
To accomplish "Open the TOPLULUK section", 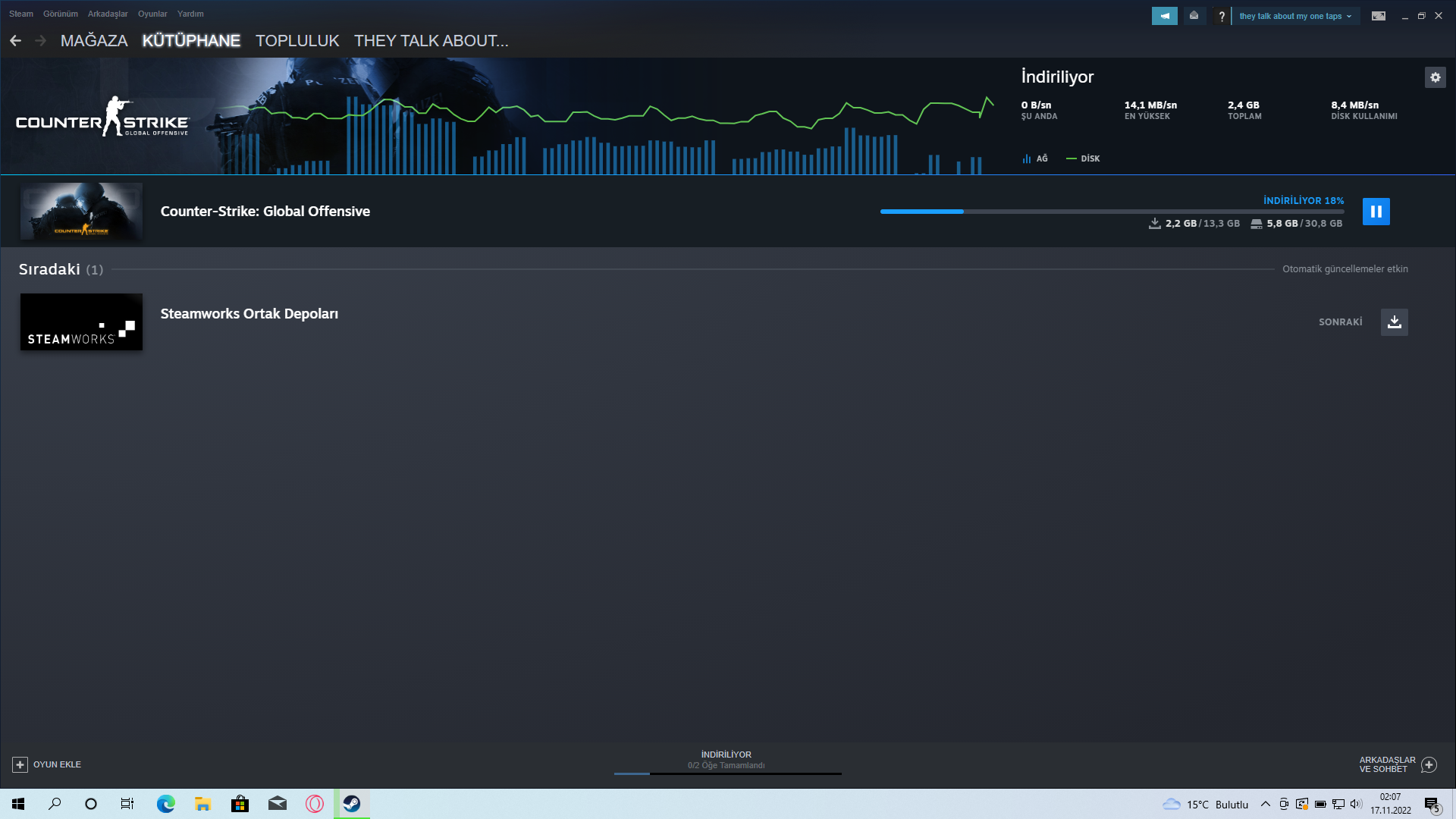I will pos(297,41).
